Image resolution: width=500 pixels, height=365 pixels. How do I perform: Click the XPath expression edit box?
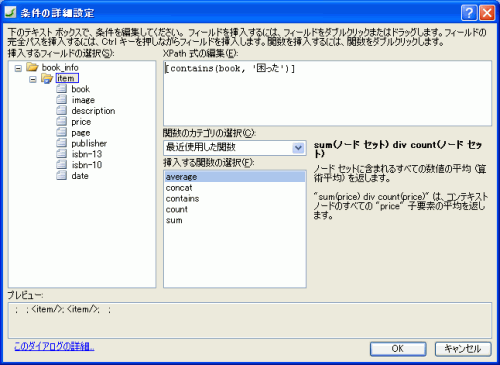click(327, 93)
